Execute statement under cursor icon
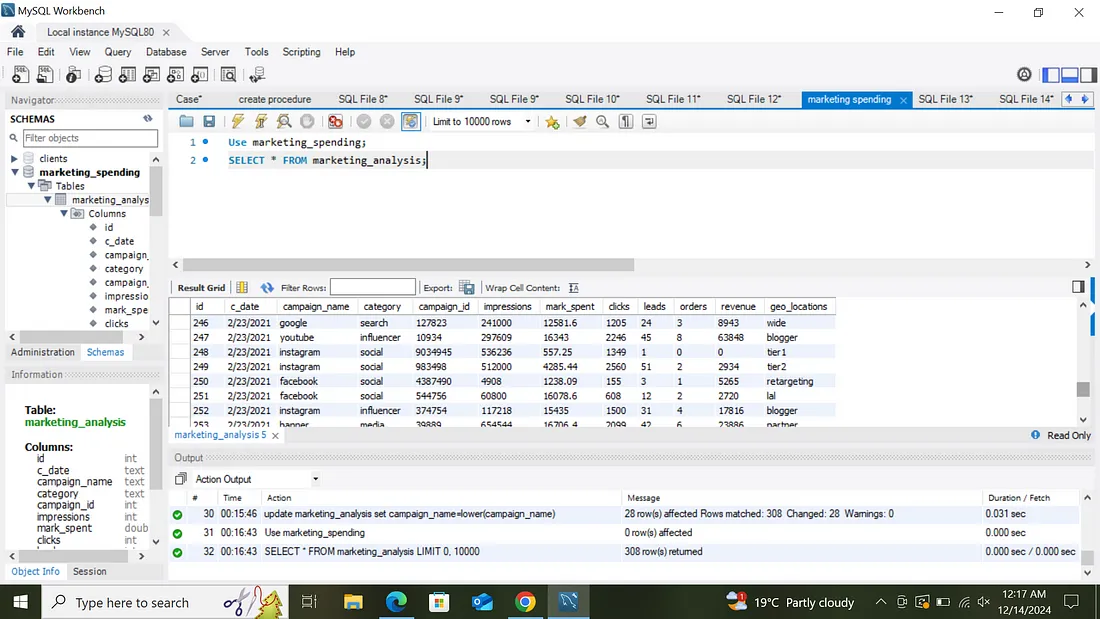1100x619 pixels. (x=261, y=121)
